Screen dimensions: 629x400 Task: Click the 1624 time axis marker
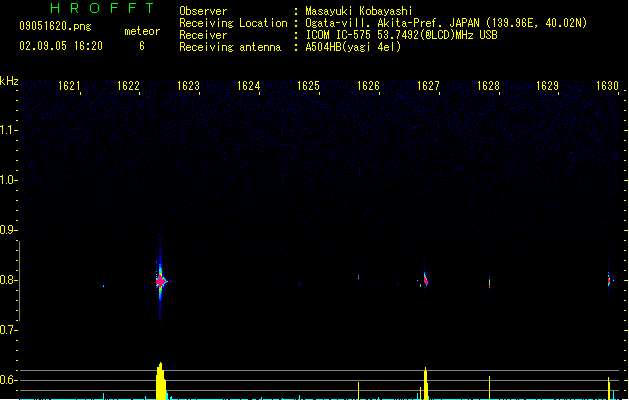tap(248, 86)
